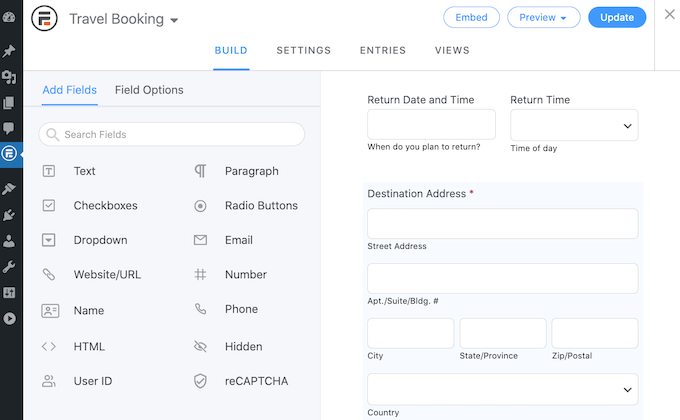The image size is (680, 420).
Task: Click the Street Address input field
Action: click(x=502, y=224)
